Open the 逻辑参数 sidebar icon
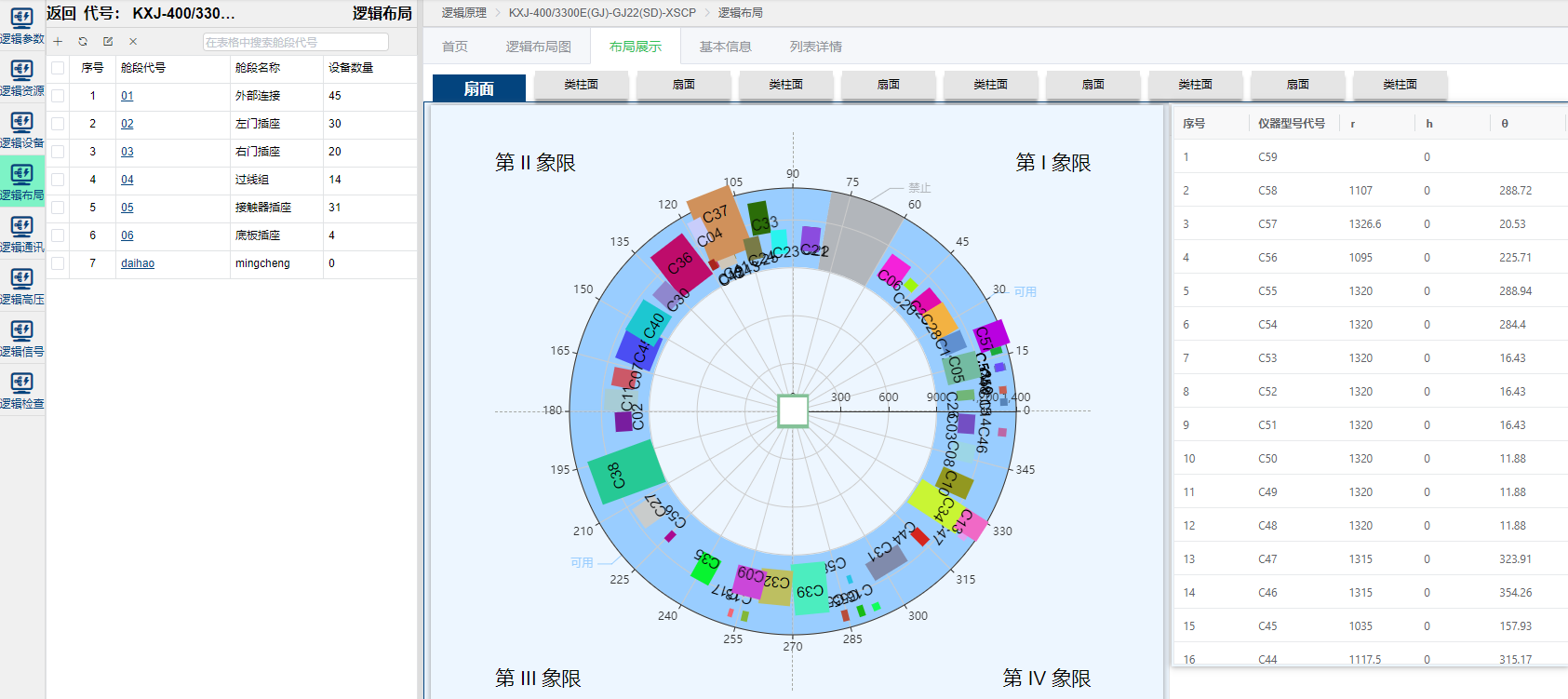Screen dimensions: 1568x699 click(21, 25)
